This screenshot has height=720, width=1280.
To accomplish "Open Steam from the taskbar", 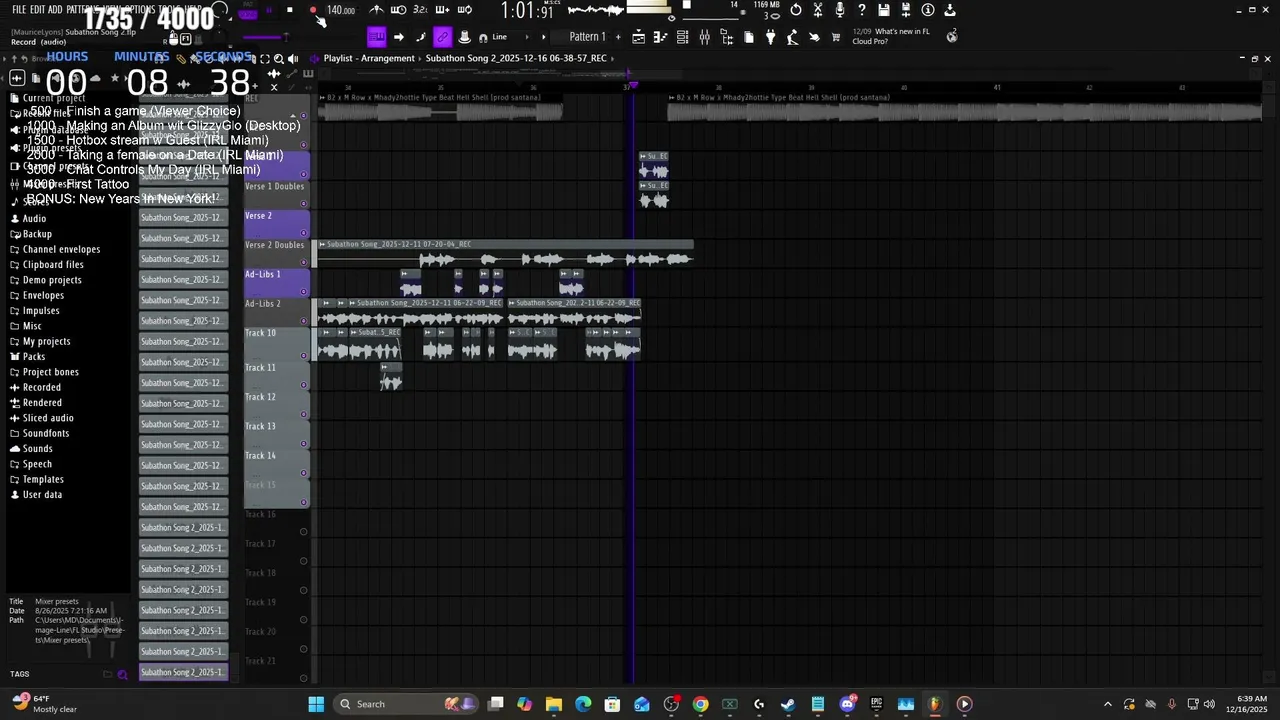I will point(788,704).
